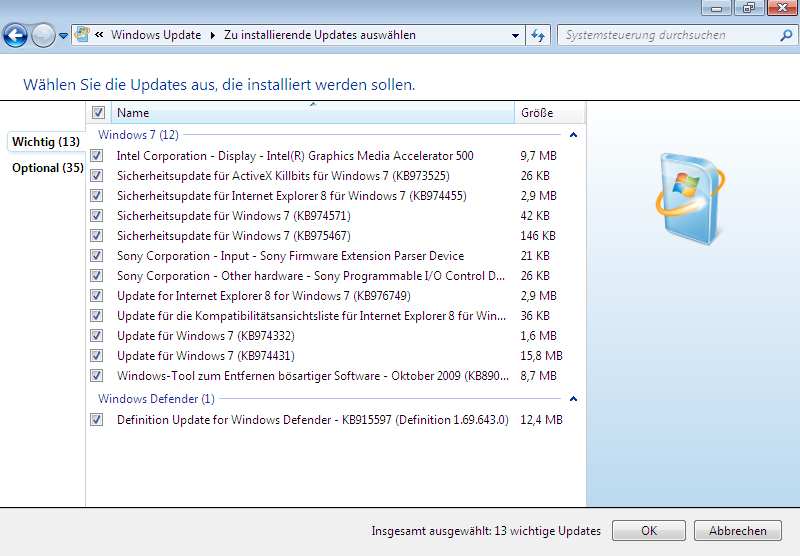The image size is (800, 556).
Task: Click the arrow after Windows Update breadcrumb
Action: (212, 35)
